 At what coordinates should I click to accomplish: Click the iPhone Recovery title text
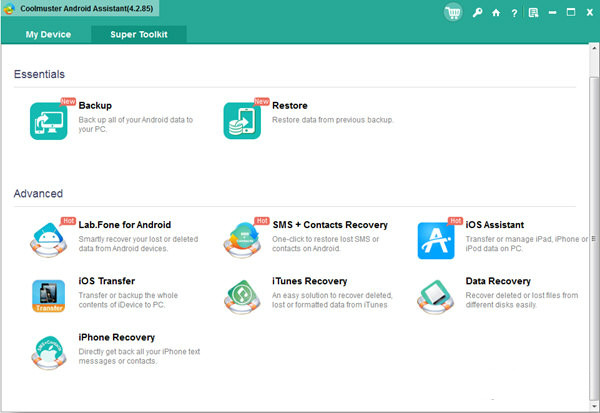(x=117, y=337)
